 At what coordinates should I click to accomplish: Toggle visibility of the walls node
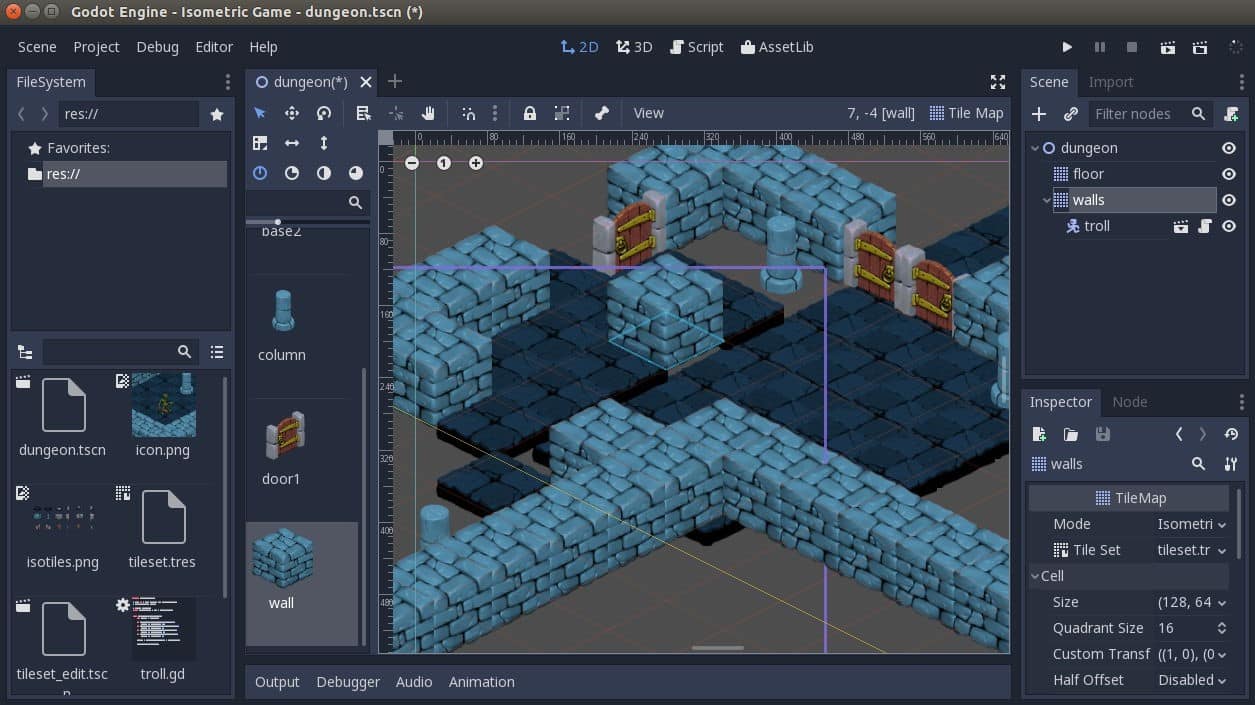click(x=1229, y=199)
